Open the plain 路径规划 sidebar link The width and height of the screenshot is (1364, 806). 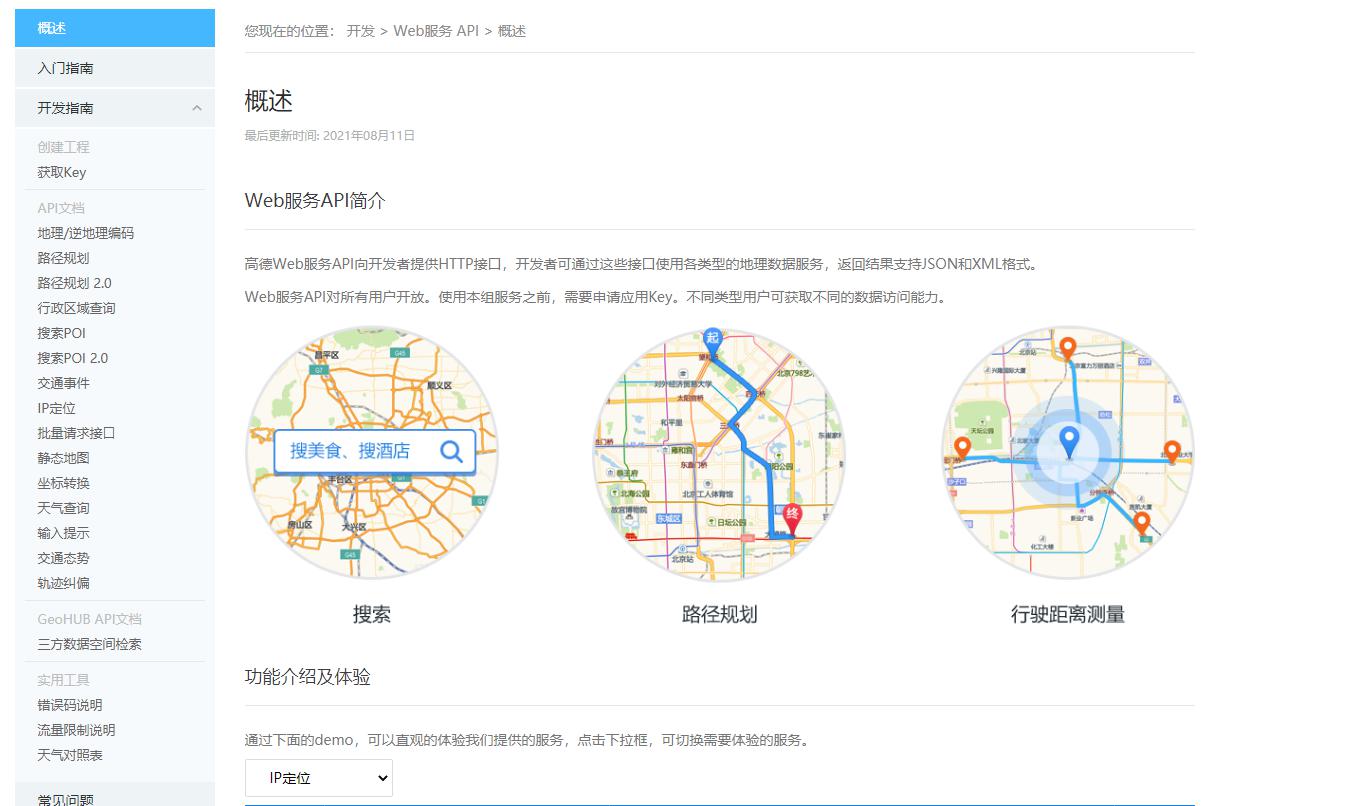point(63,258)
